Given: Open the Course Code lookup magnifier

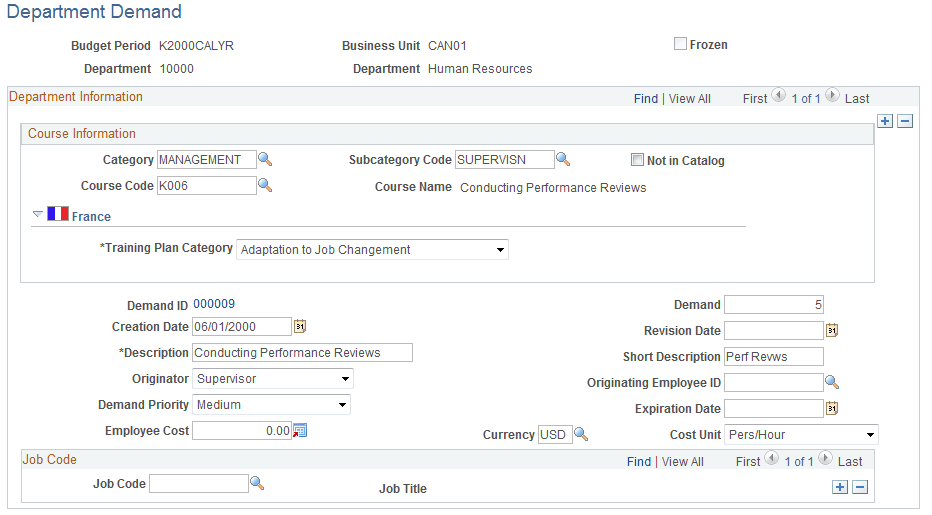Looking at the screenshot, I should [x=265, y=185].
